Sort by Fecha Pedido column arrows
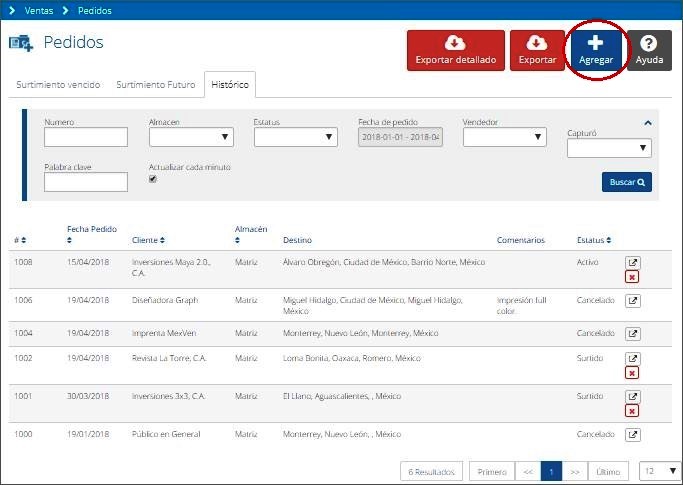This screenshot has width=683, height=485. [69, 240]
